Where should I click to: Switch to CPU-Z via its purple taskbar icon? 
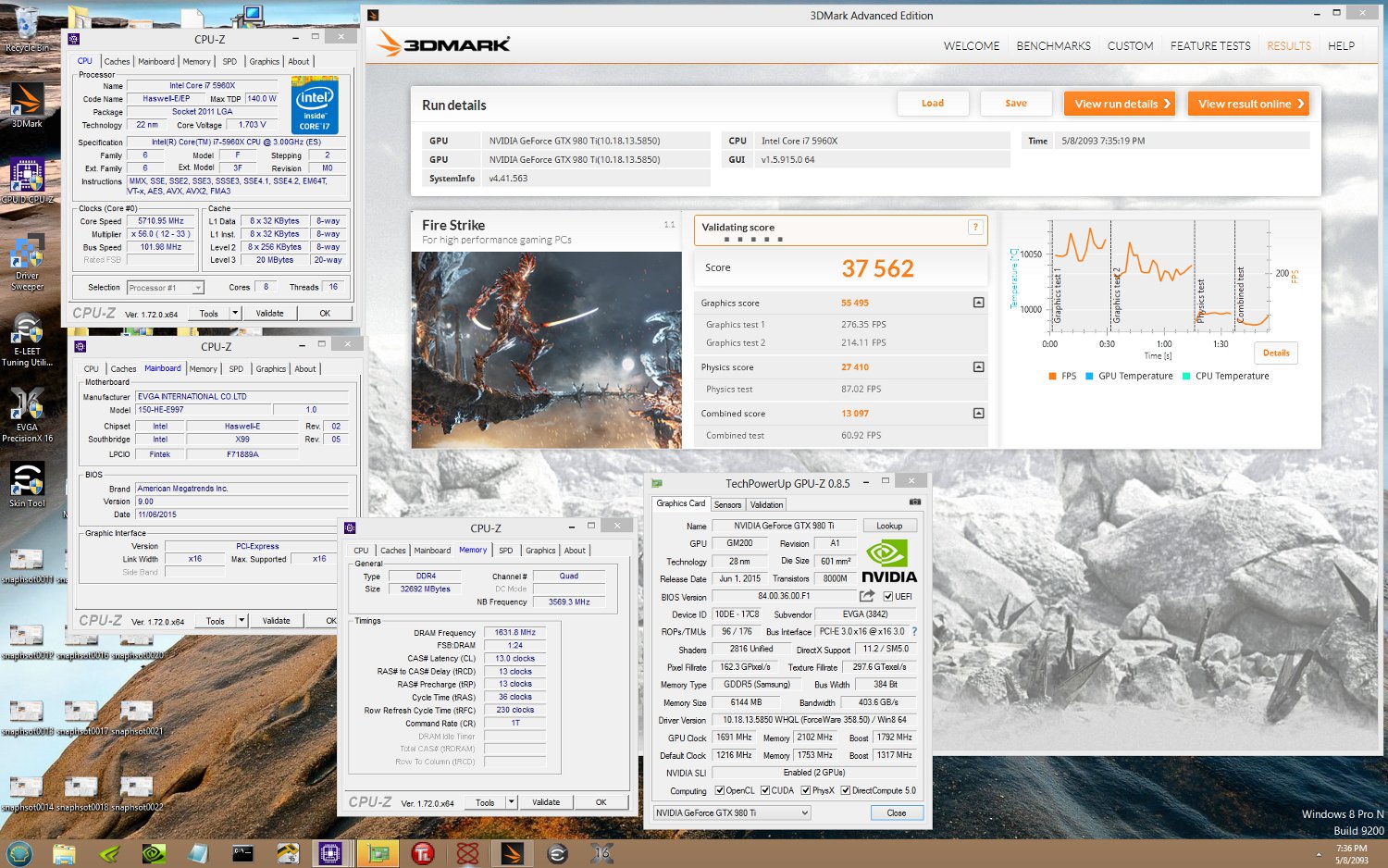(x=330, y=853)
